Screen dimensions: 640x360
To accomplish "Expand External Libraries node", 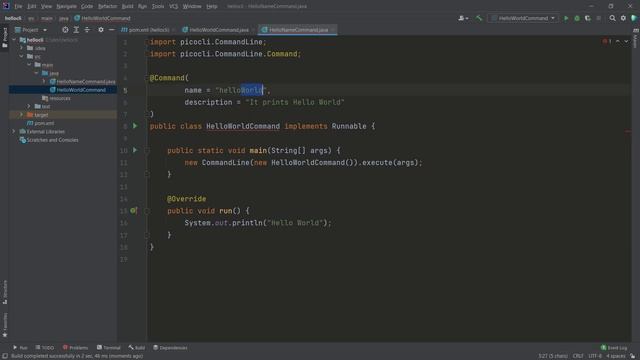I will [14, 131].
